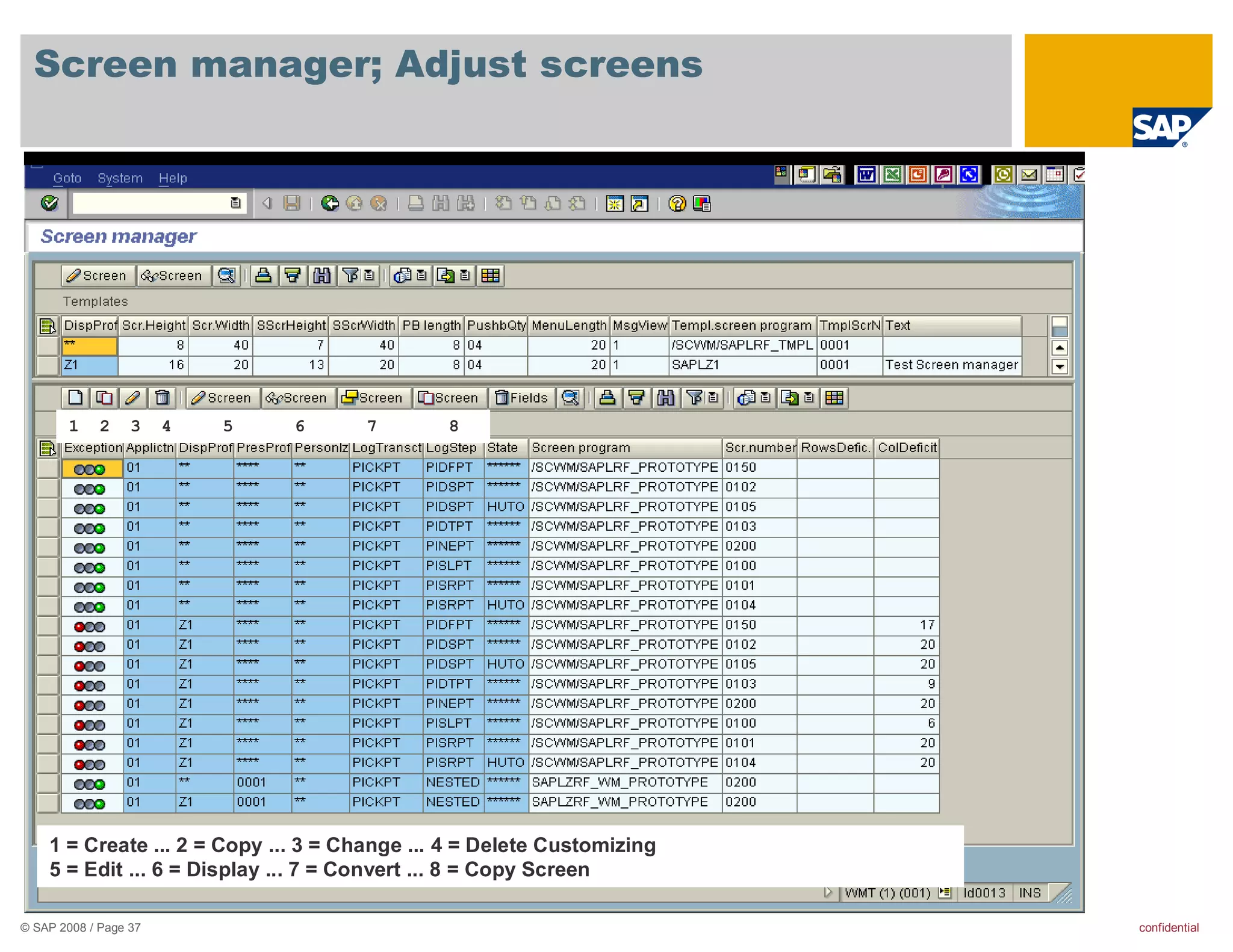Click the green checkmark Enter icon
1233x952 pixels.
[x=49, y=203]
